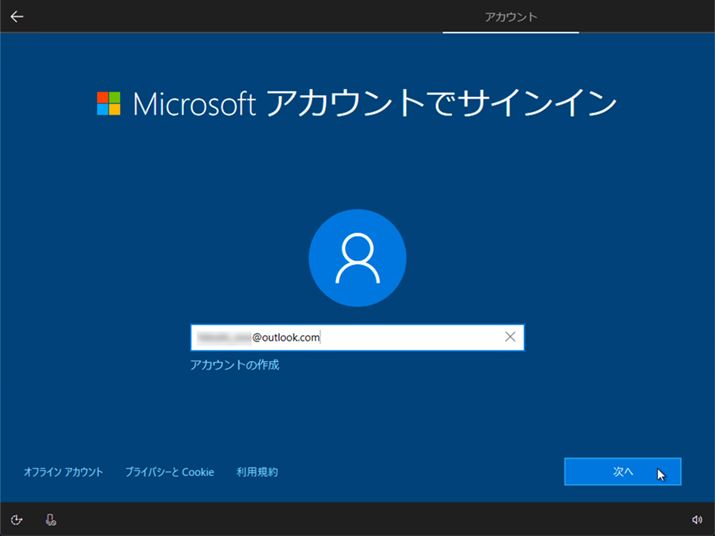
Task: Focus the outlook.com email input field
Action: tap(358, 338)
